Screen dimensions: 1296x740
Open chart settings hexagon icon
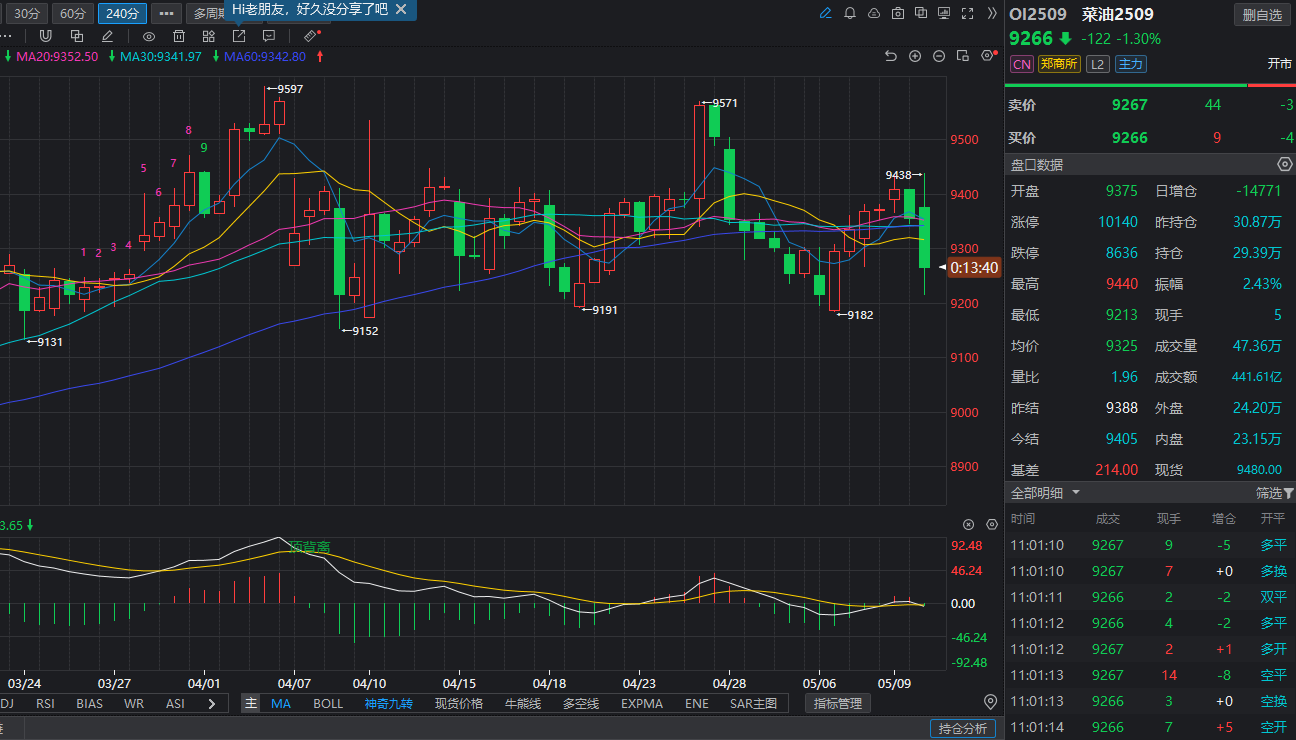coord(987,56)
